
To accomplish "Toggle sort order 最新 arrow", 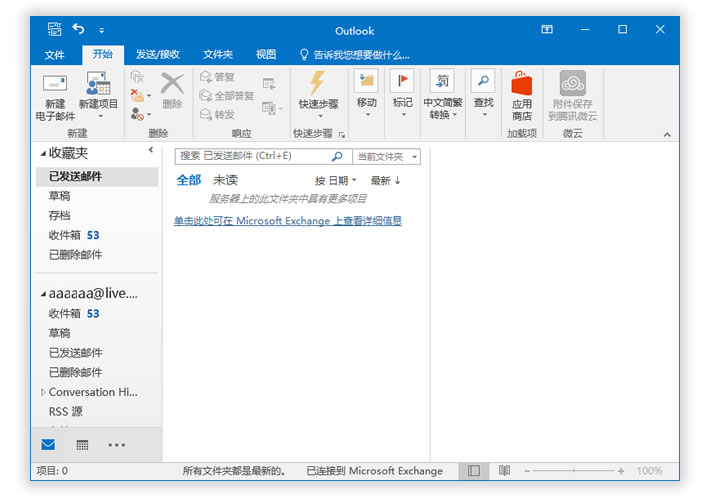I will click(x=385, y=181).
